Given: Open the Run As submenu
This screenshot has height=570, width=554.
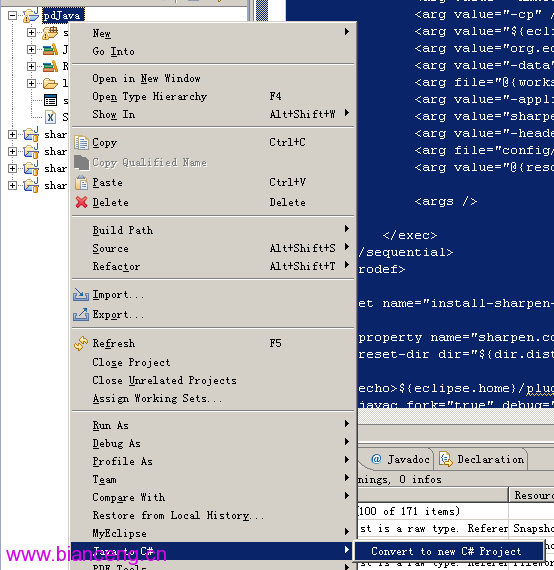Looking at the screenshot, I should pos(213,425).
